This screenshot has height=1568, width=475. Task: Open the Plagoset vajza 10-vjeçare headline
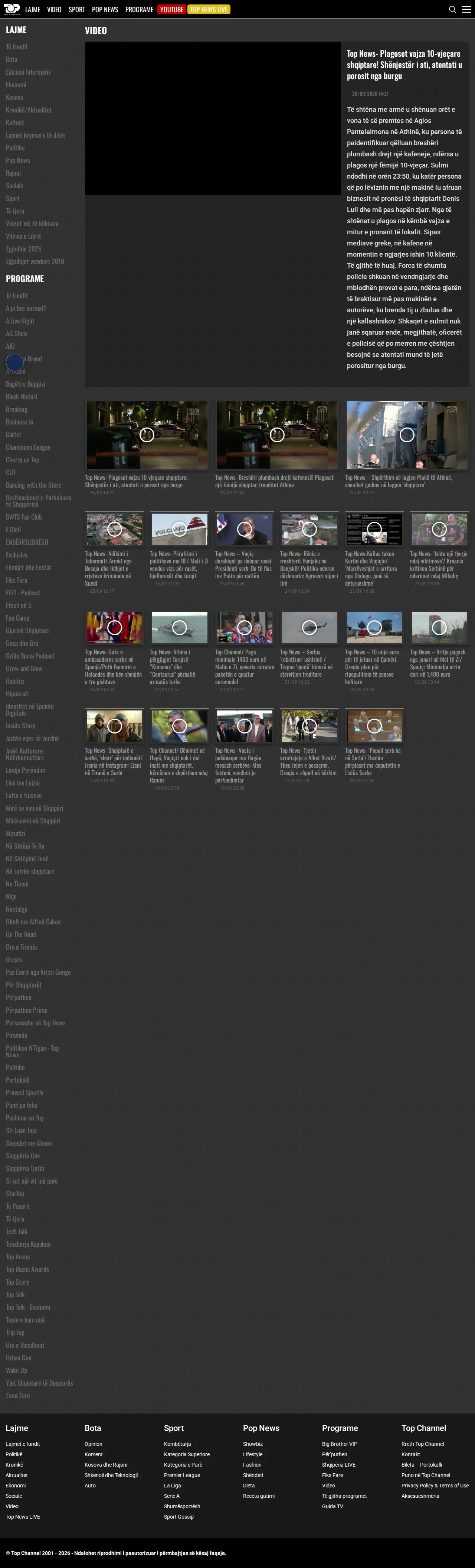coord(404,65)
